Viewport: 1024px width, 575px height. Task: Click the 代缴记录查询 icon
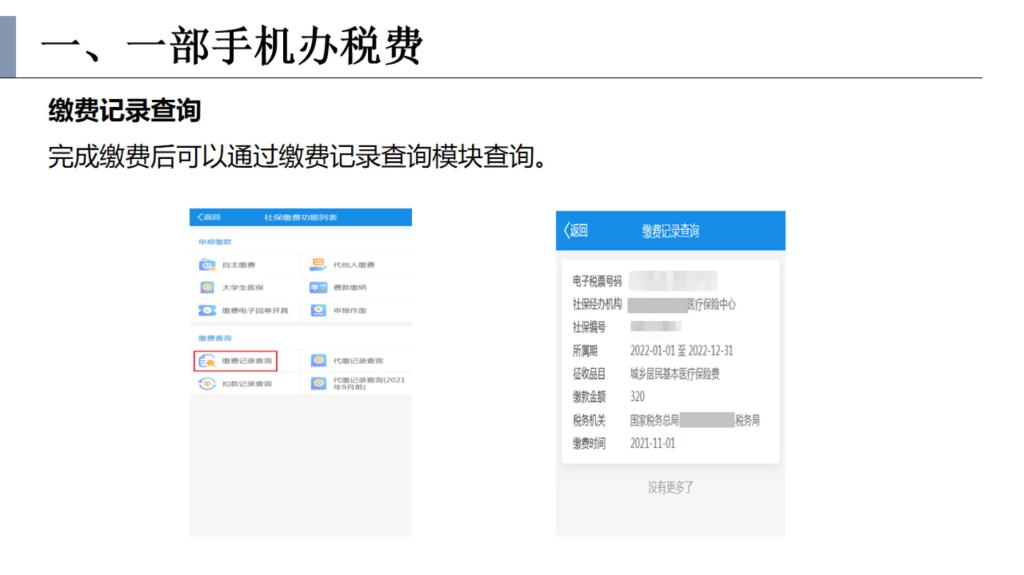(318, 360)
